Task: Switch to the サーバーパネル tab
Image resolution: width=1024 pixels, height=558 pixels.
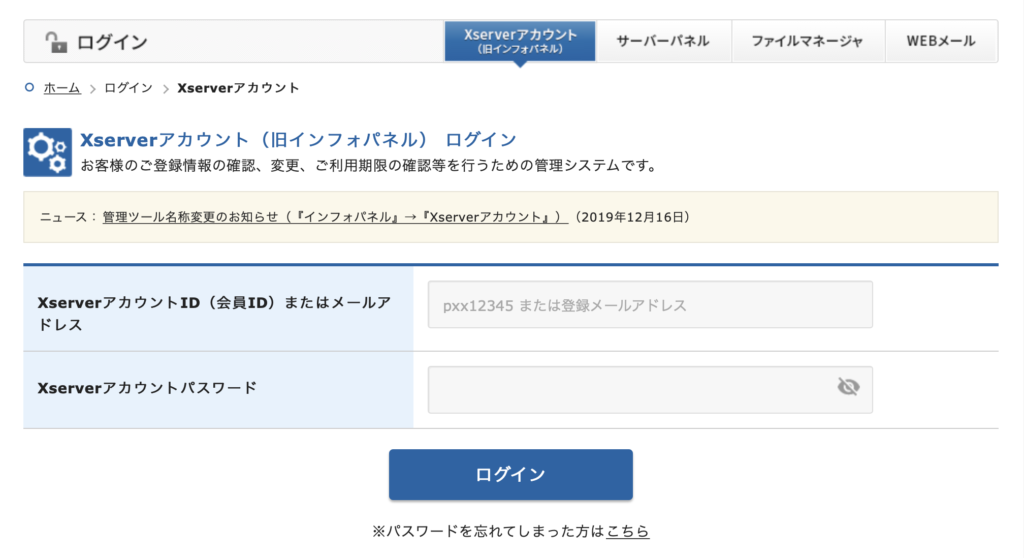Action: coord(664,41)
